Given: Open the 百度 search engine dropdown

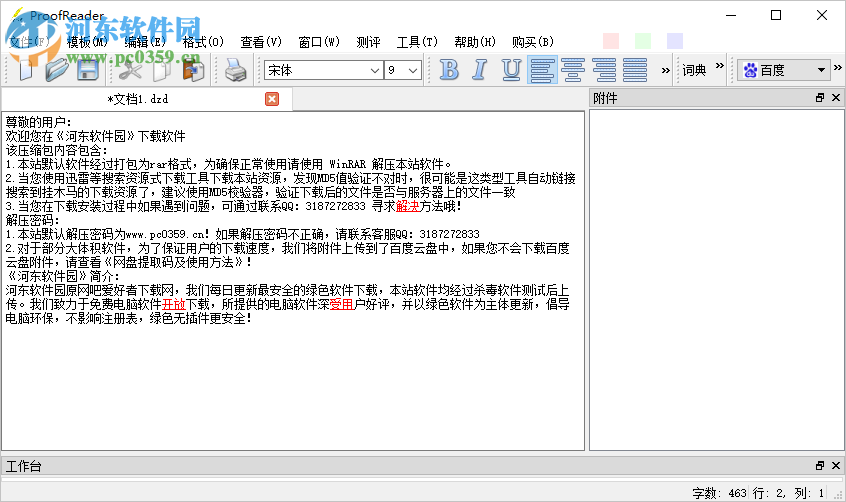Looking at the screenshot, I should point(784,70).
